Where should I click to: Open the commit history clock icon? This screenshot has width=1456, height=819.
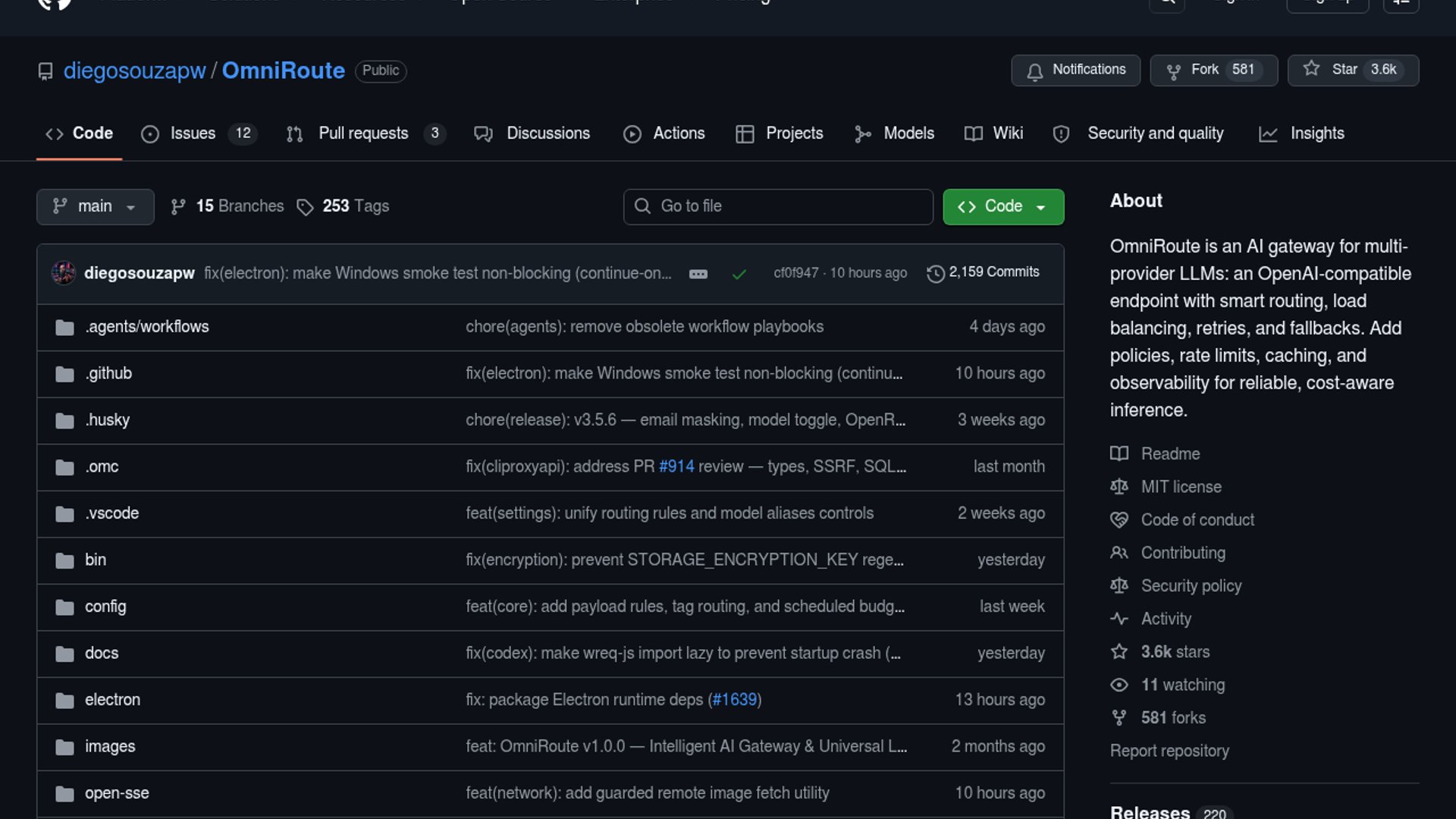click(936, 273)
